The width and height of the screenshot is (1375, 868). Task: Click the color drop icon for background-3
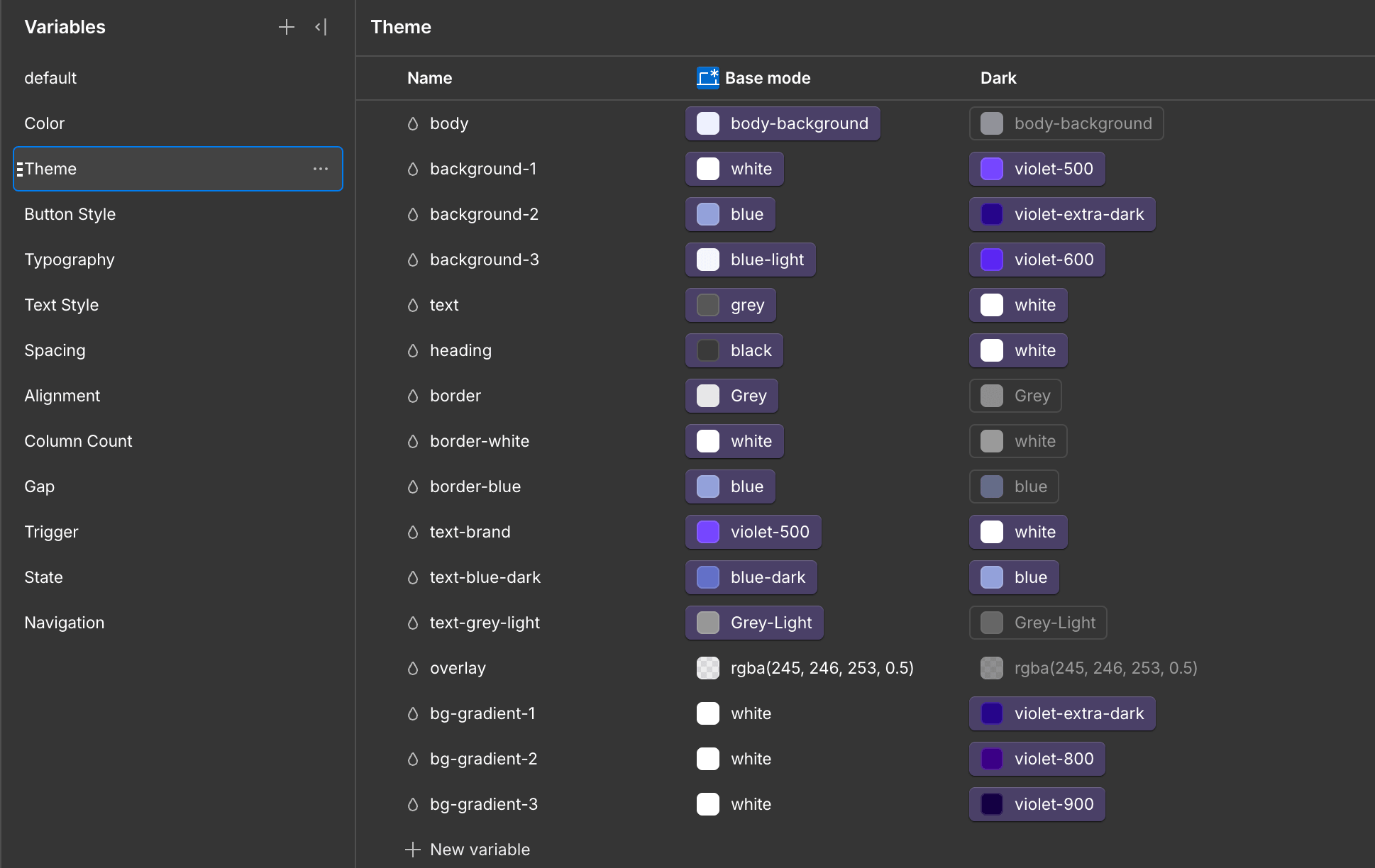pos(413,260)
